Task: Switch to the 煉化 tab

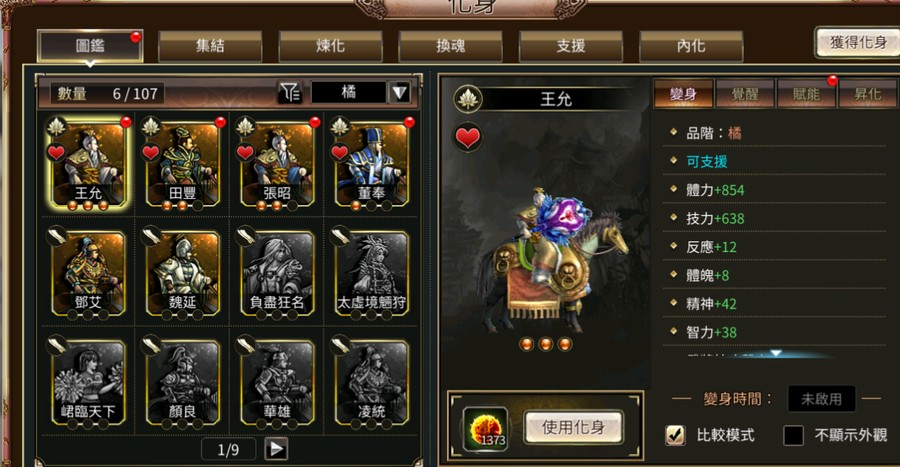Action: point(331,46)
